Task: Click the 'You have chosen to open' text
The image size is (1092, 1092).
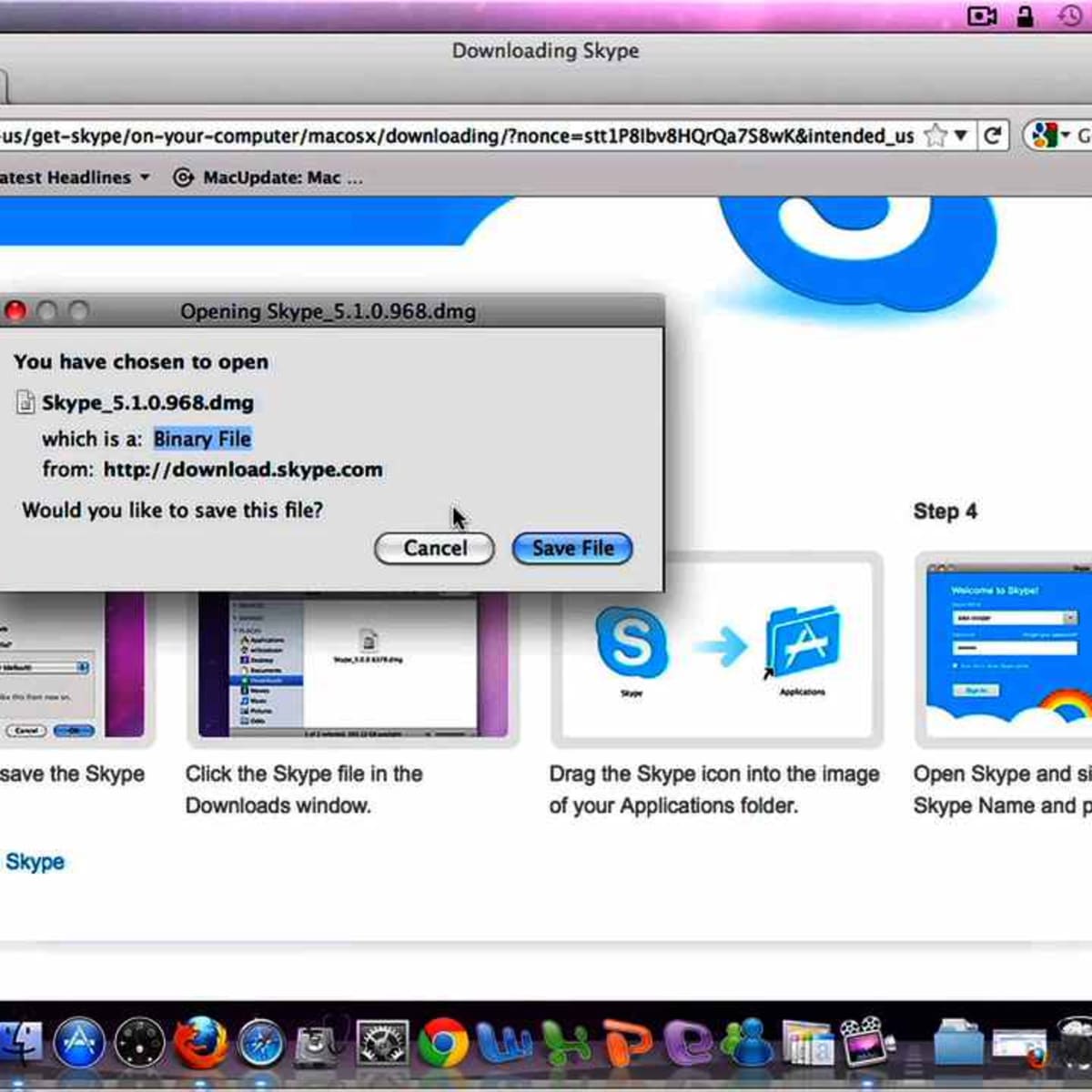Action: point(141,362)
